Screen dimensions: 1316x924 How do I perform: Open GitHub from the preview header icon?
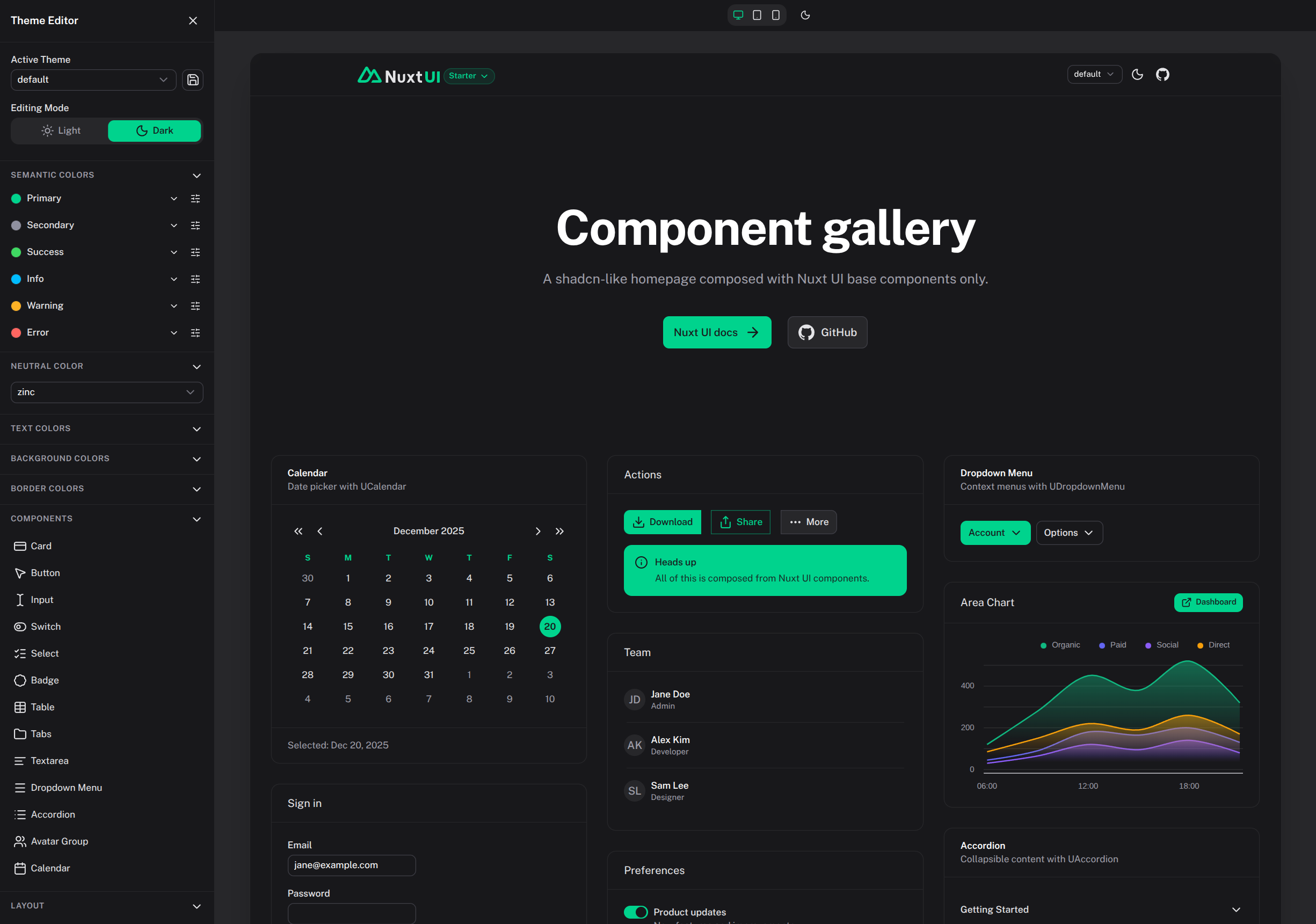point(1162,75)
